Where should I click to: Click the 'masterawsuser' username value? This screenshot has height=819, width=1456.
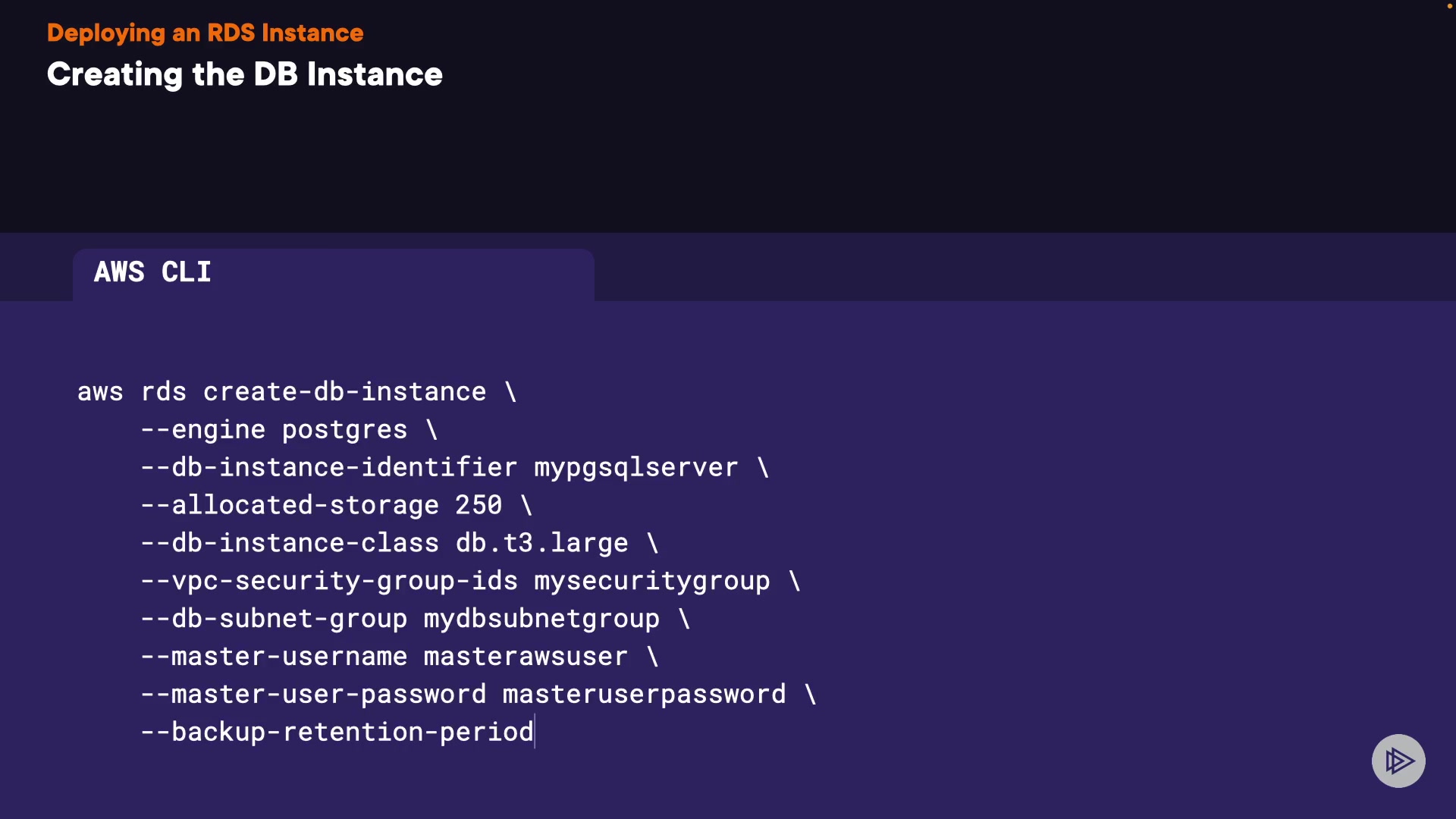[x=525, y=657]
